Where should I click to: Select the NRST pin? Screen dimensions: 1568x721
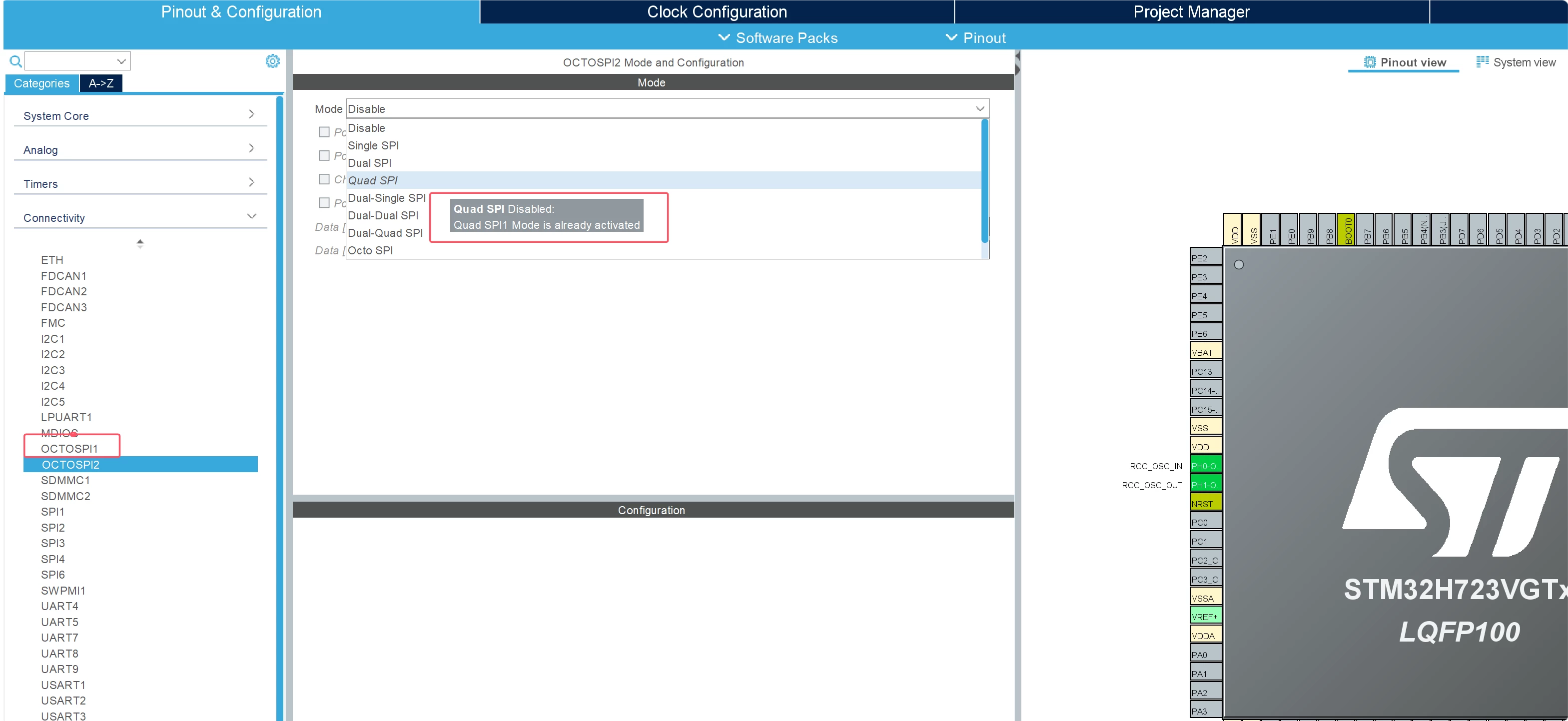pos(1205,503)
